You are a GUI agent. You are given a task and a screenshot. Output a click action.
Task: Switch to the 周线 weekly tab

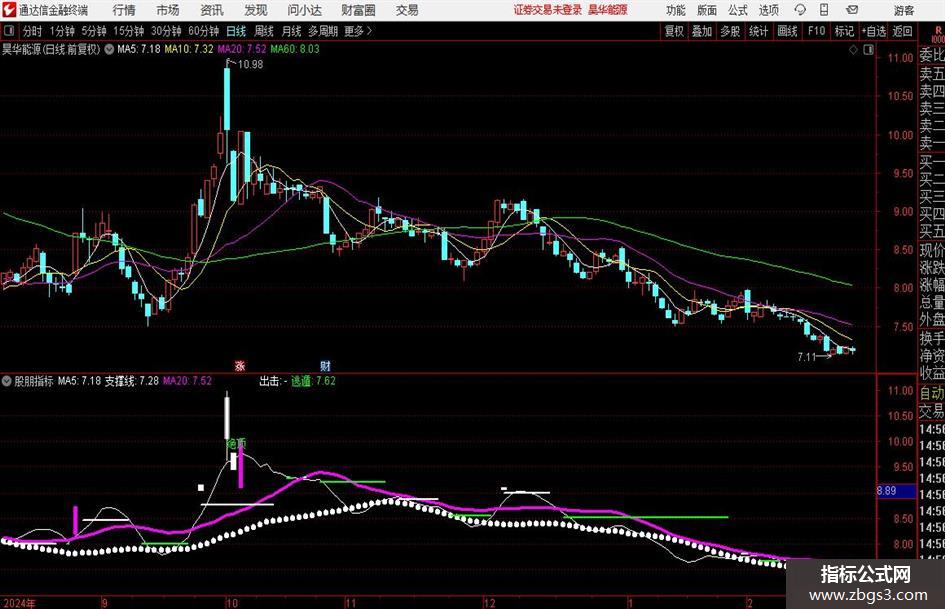pos(264,31)
